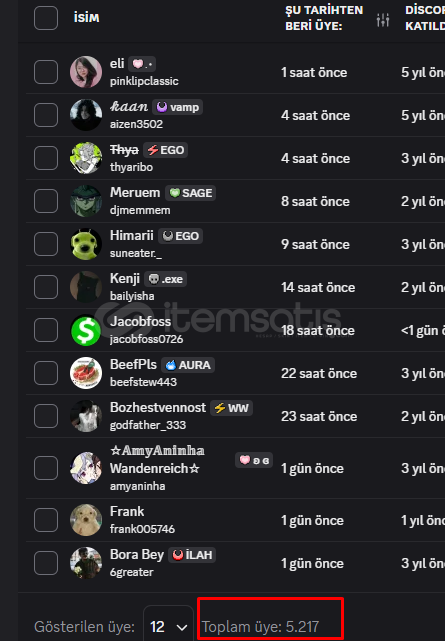Click the vamp tag next to kaan

point(178,107)
